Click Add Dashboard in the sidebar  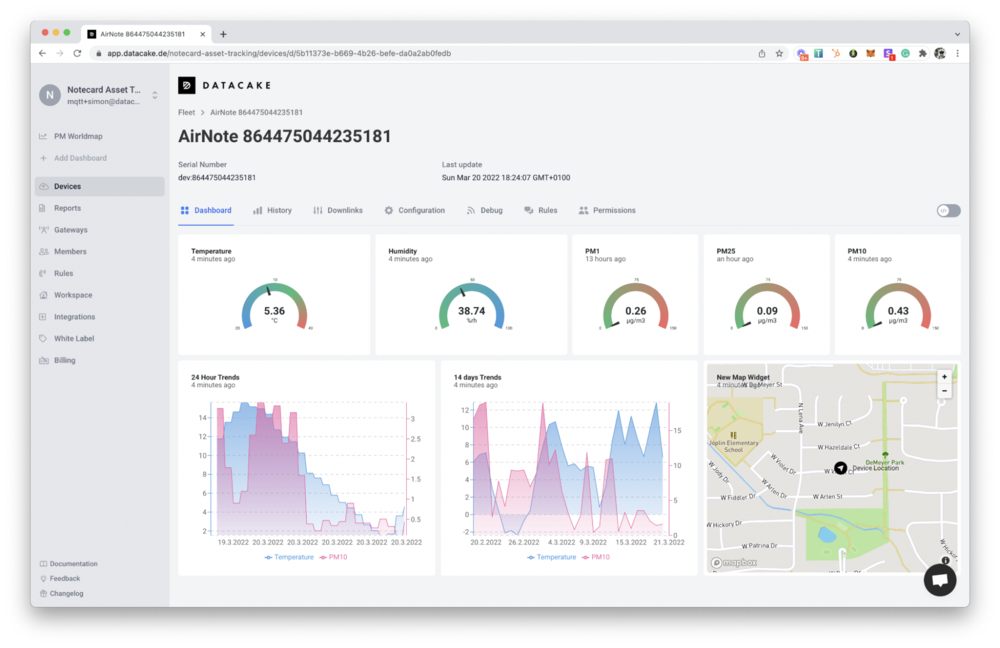[80, 158]
